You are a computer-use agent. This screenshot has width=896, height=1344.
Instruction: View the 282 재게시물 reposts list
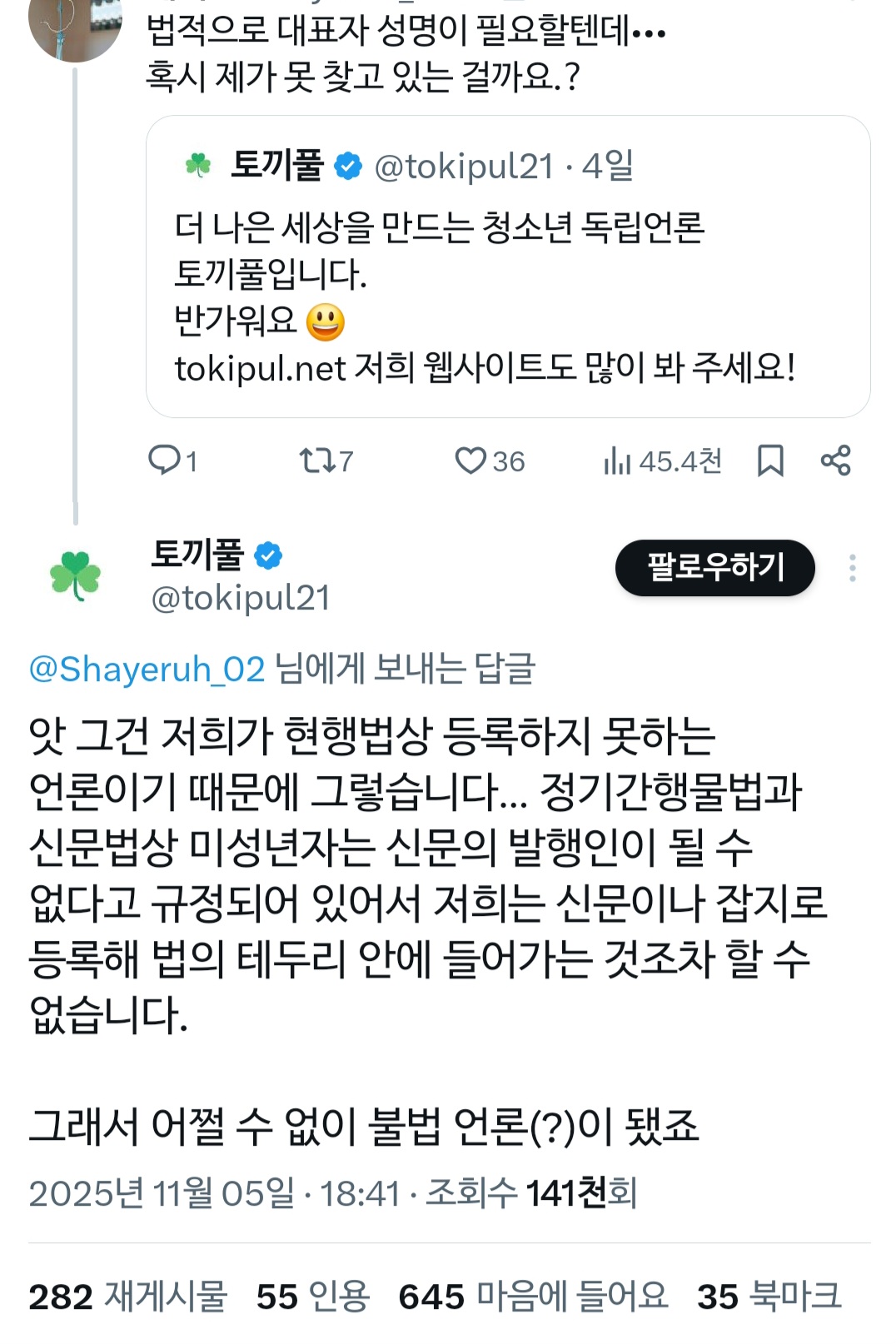[127, 1297]
